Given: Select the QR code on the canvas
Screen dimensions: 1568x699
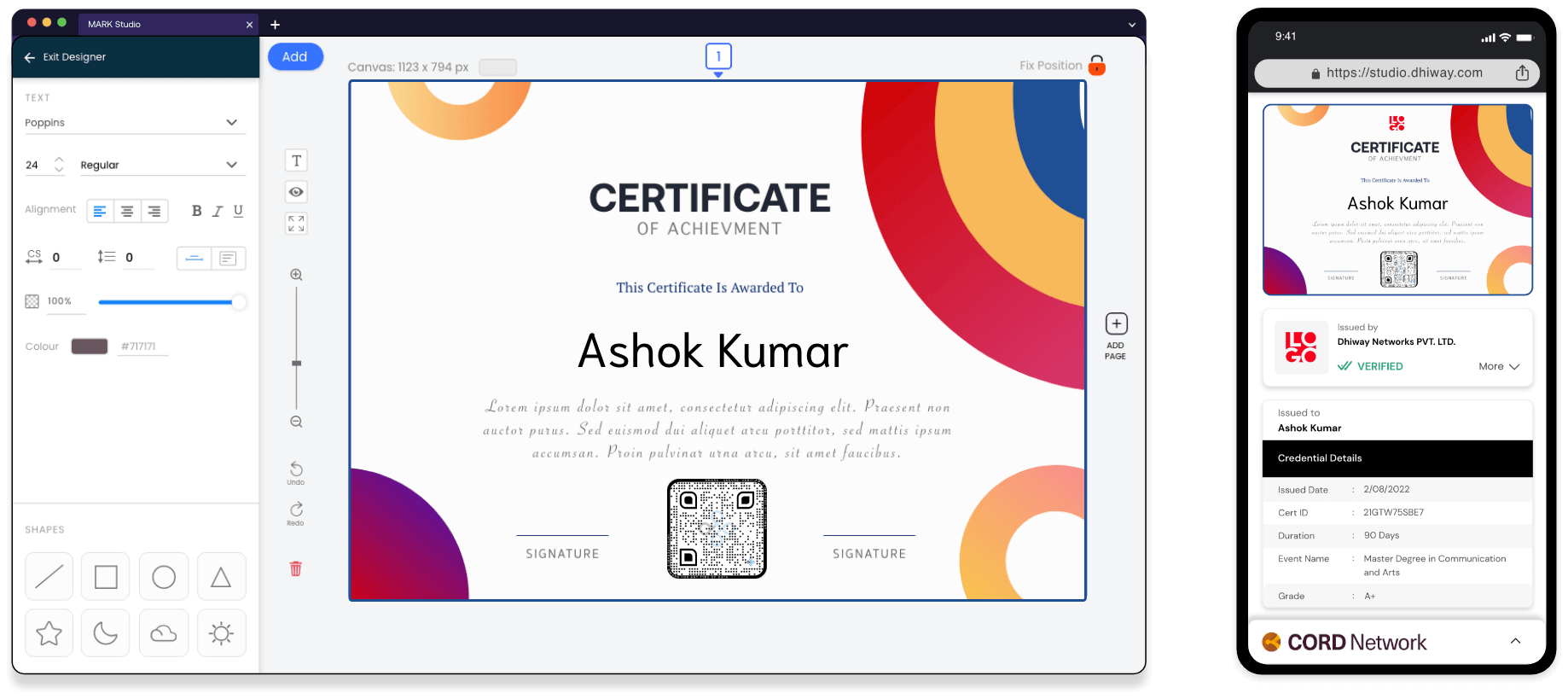Looking at the screenshot, I should (x=717, y=528).
